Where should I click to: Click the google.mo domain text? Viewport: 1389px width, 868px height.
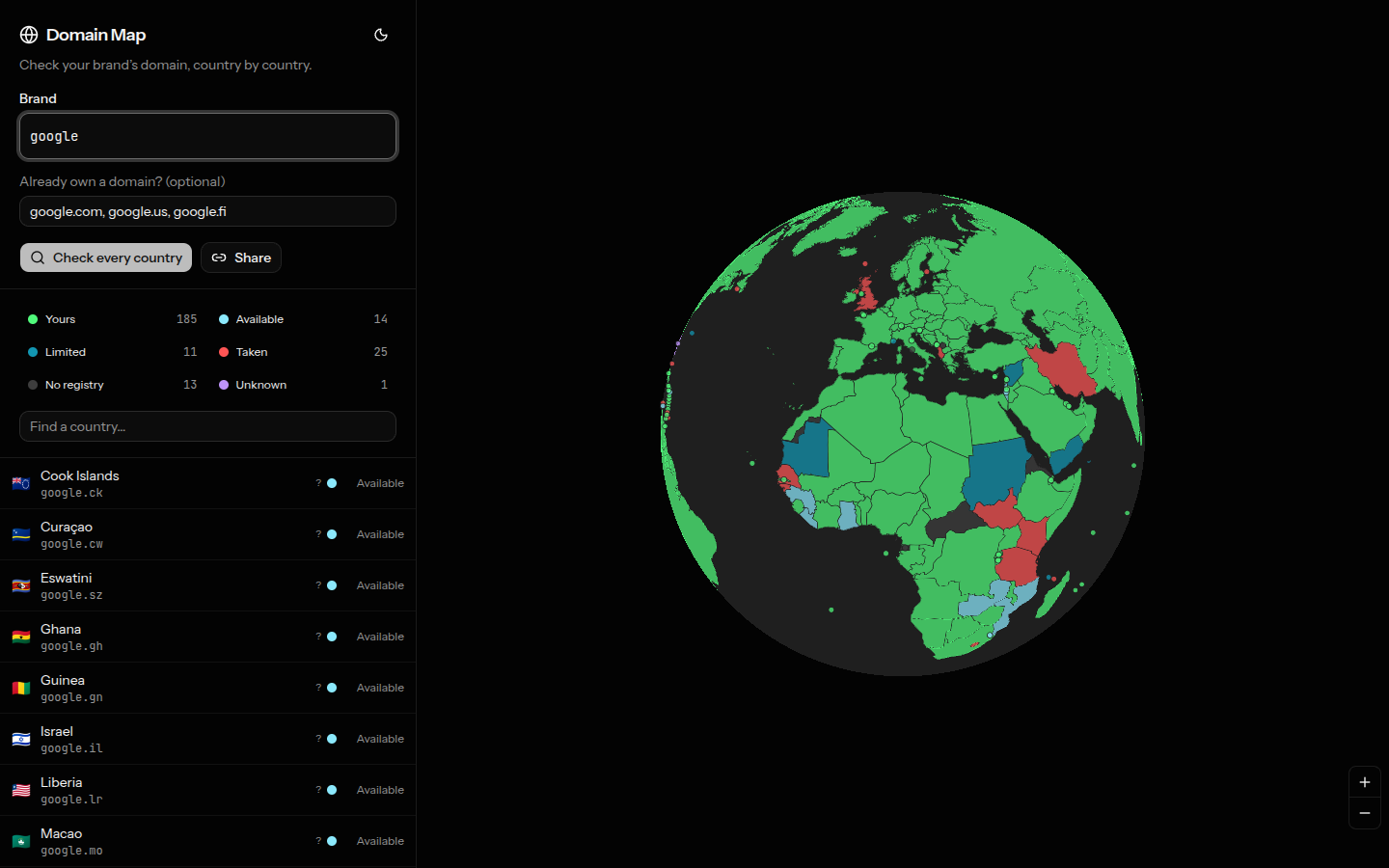pyautogui.click(x=71, y=851)
